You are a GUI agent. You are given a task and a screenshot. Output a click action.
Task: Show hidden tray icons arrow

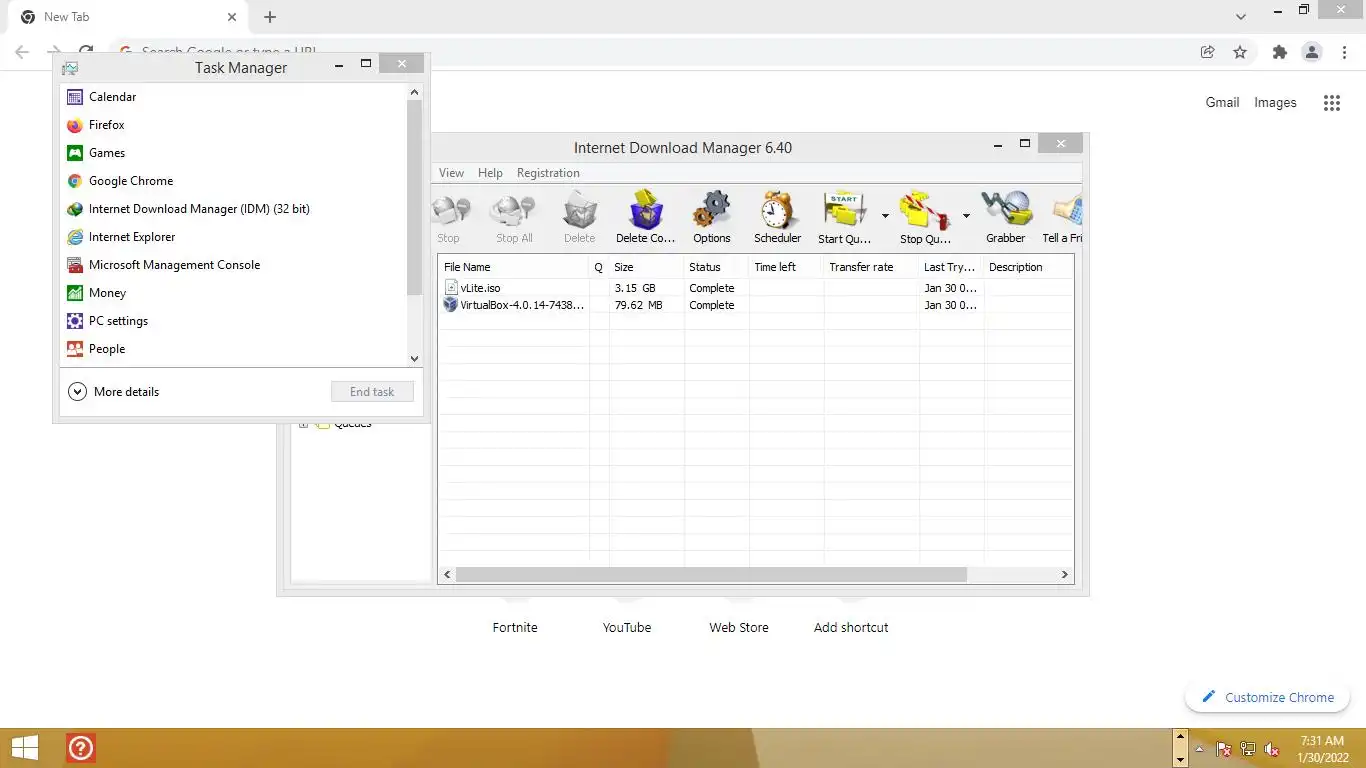[x=1199, y=749]
